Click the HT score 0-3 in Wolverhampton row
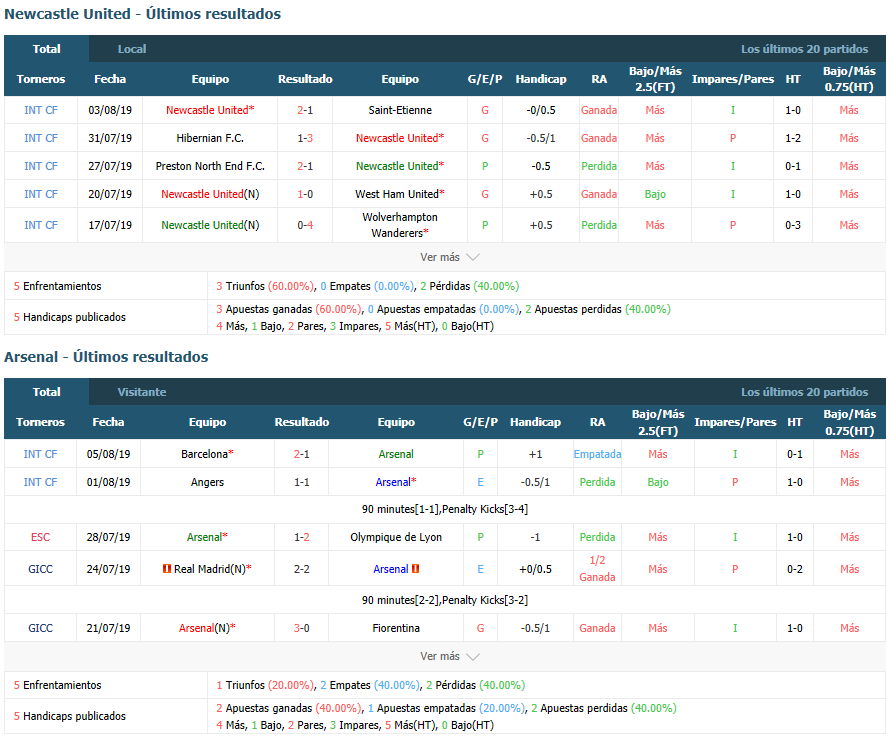892x739 pixels. 793,225
